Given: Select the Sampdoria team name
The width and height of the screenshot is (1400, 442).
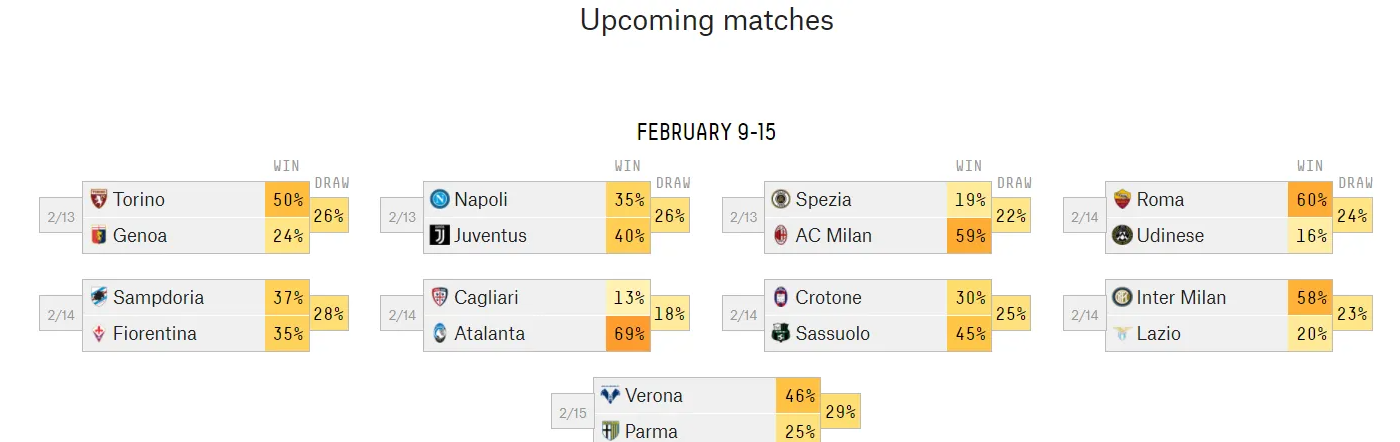Looking at the screenshot, I should (158, 297).
